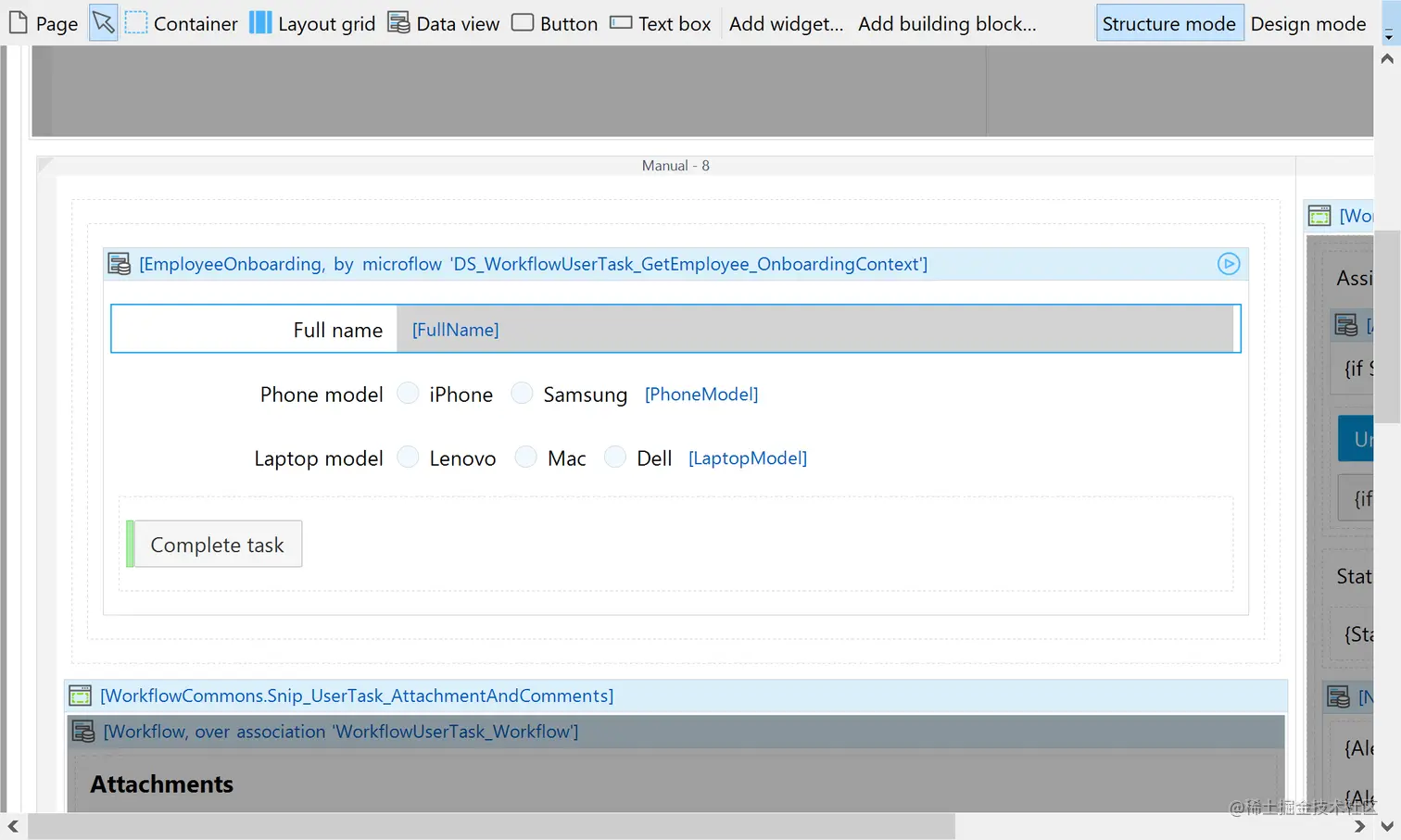
Task: Click the blue button in right panel
Action: pos(1356,439)
